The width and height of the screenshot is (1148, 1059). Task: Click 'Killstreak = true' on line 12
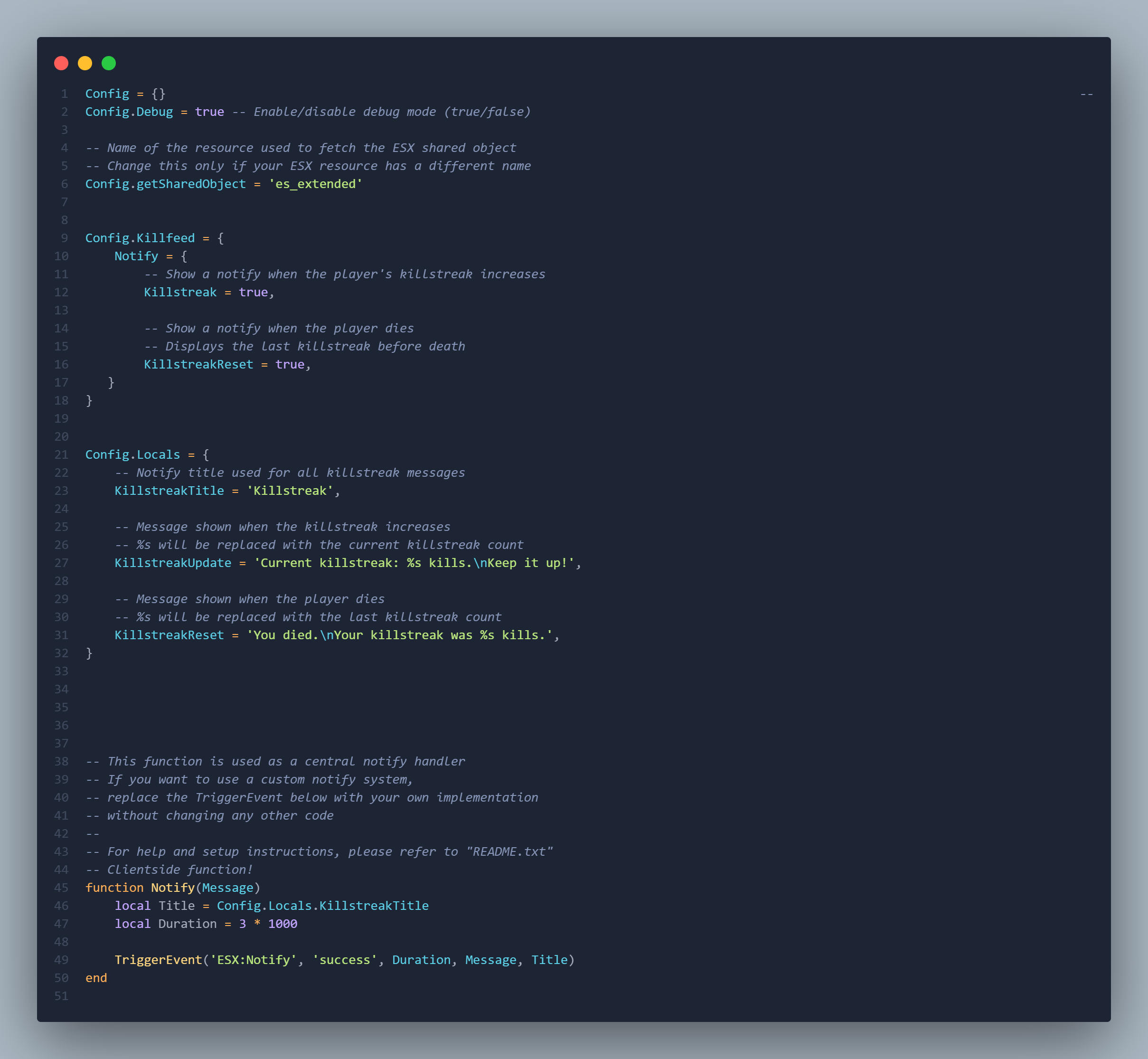pos(206,292)
